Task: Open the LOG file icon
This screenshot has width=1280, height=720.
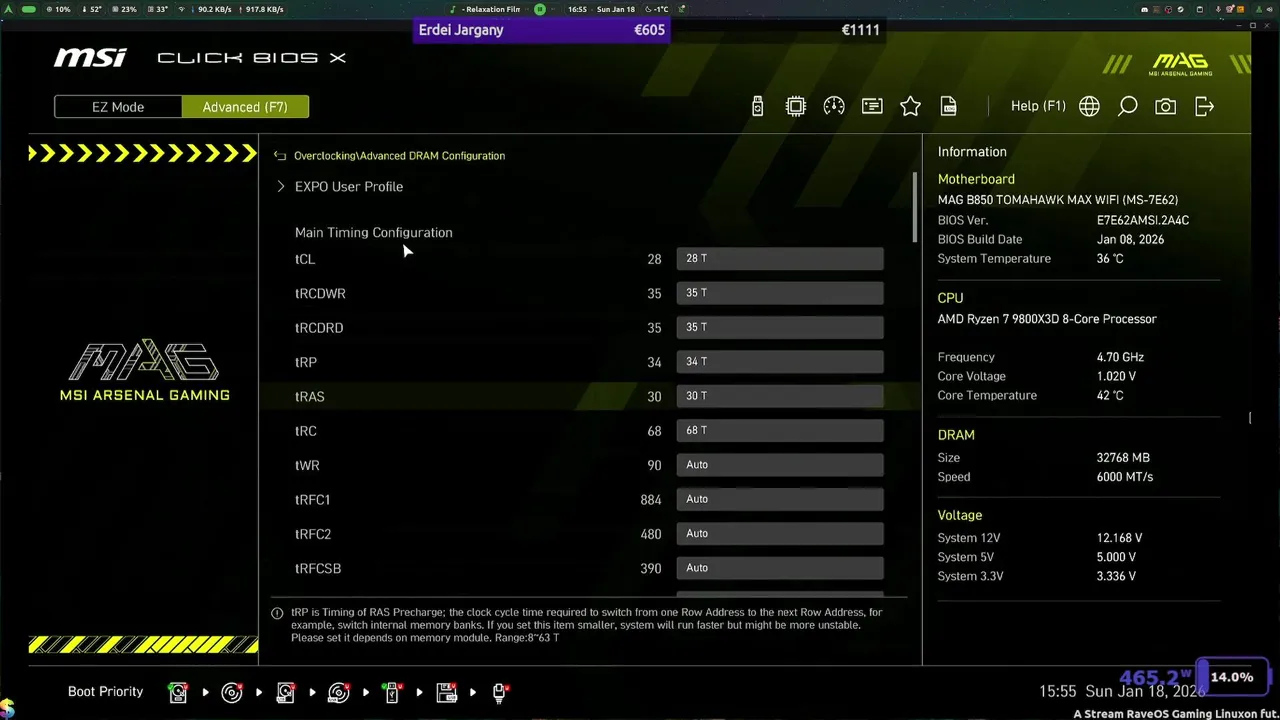Action: coord(948,106)
